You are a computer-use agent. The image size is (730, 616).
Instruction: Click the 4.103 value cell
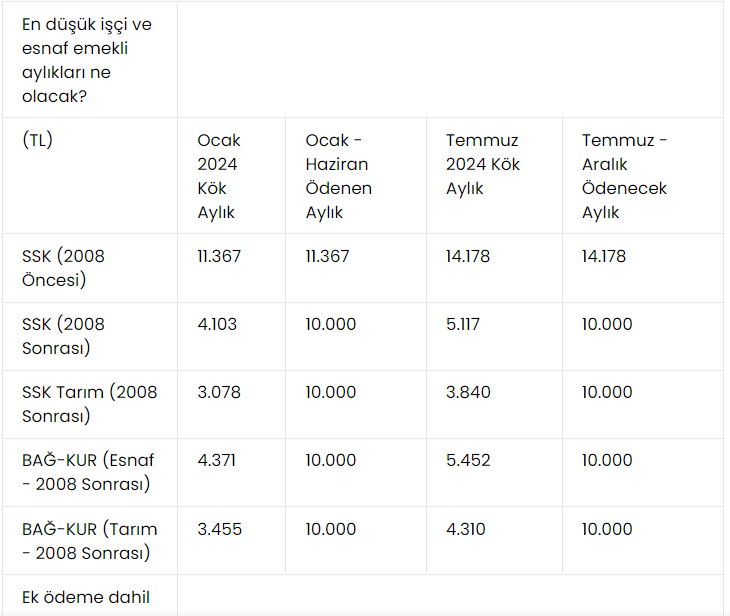(x=218, y=324)
